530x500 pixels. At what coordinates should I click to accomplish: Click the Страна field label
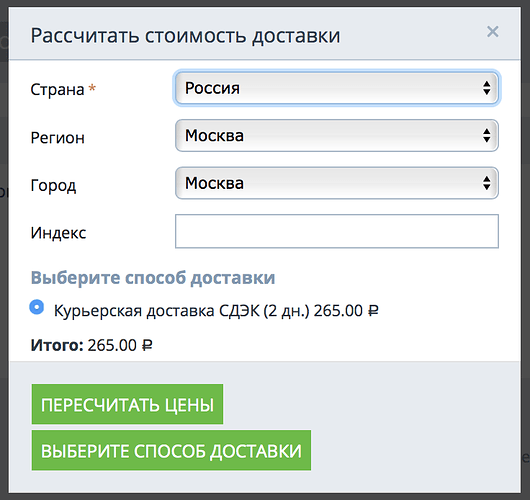point(57,90)
